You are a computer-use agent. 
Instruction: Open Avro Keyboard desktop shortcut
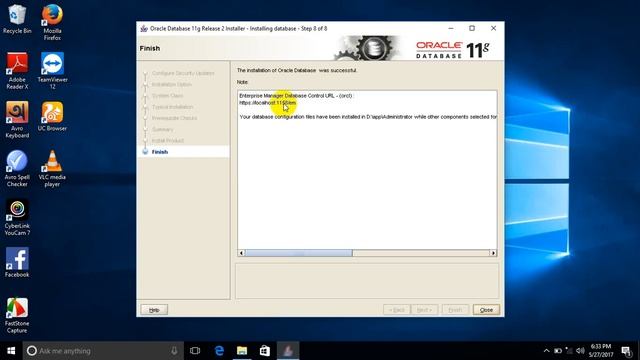click(x=17, y=120)
